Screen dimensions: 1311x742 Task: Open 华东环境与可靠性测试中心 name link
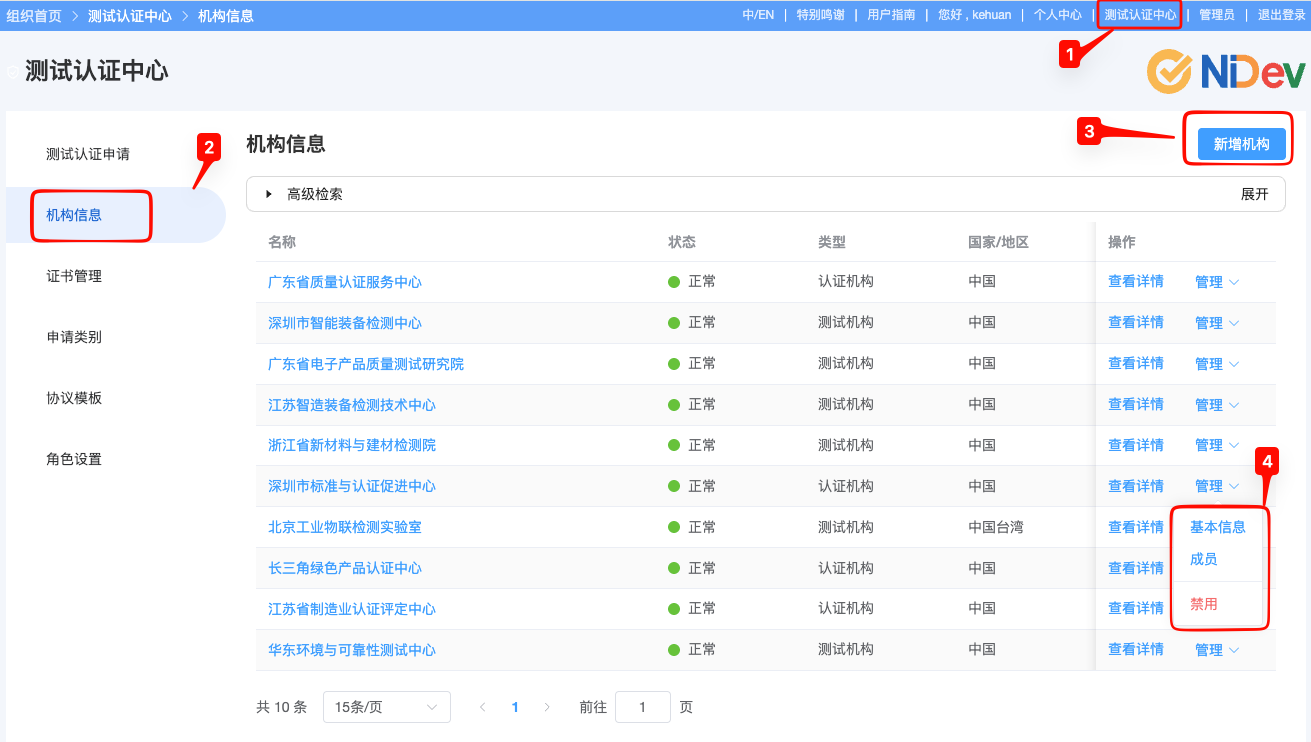pos(352,650)
